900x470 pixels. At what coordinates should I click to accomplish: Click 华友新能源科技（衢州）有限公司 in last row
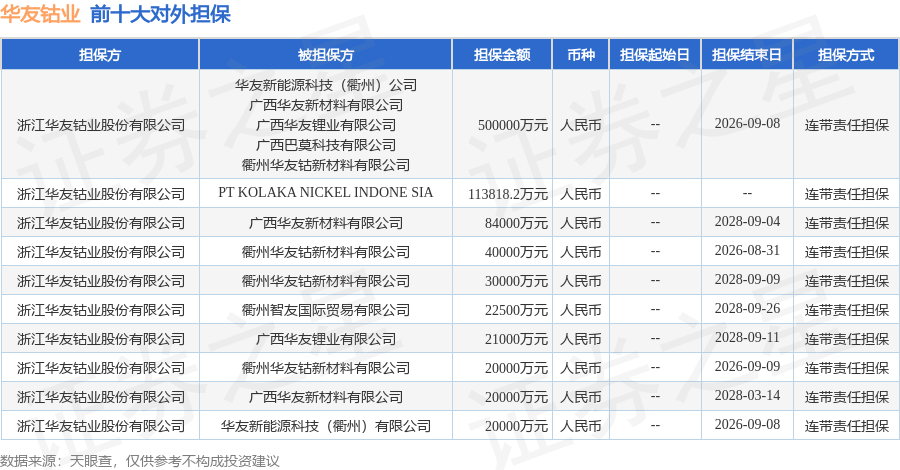coord(325,426)
